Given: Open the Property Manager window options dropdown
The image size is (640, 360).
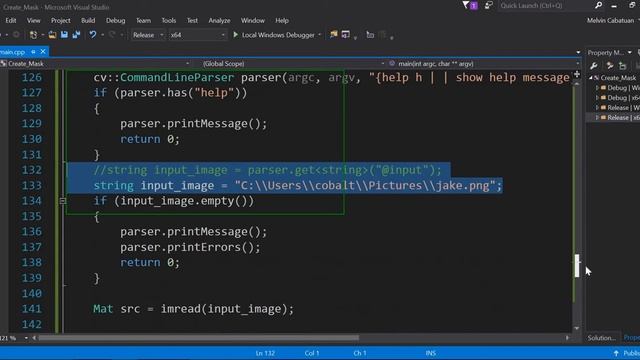Looking at the screenshot, I should coord(630,53).
